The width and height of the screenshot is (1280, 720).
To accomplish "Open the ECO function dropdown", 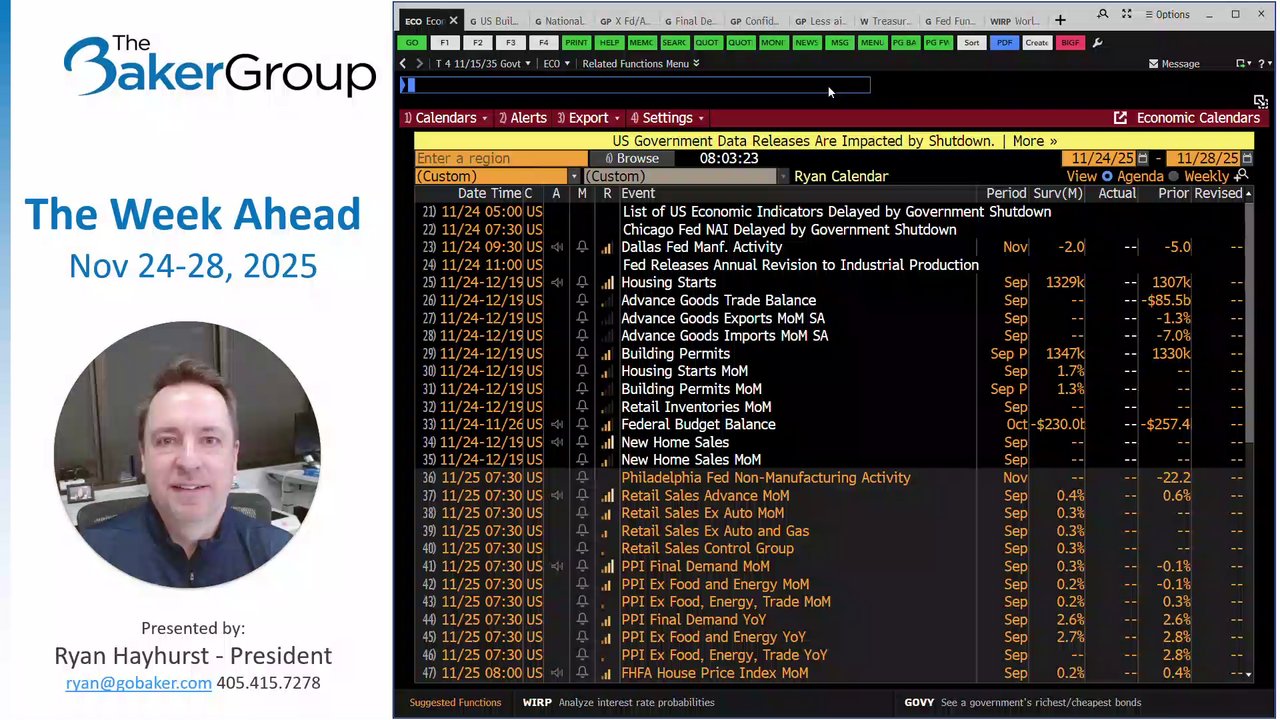I will tap(556, 64).
